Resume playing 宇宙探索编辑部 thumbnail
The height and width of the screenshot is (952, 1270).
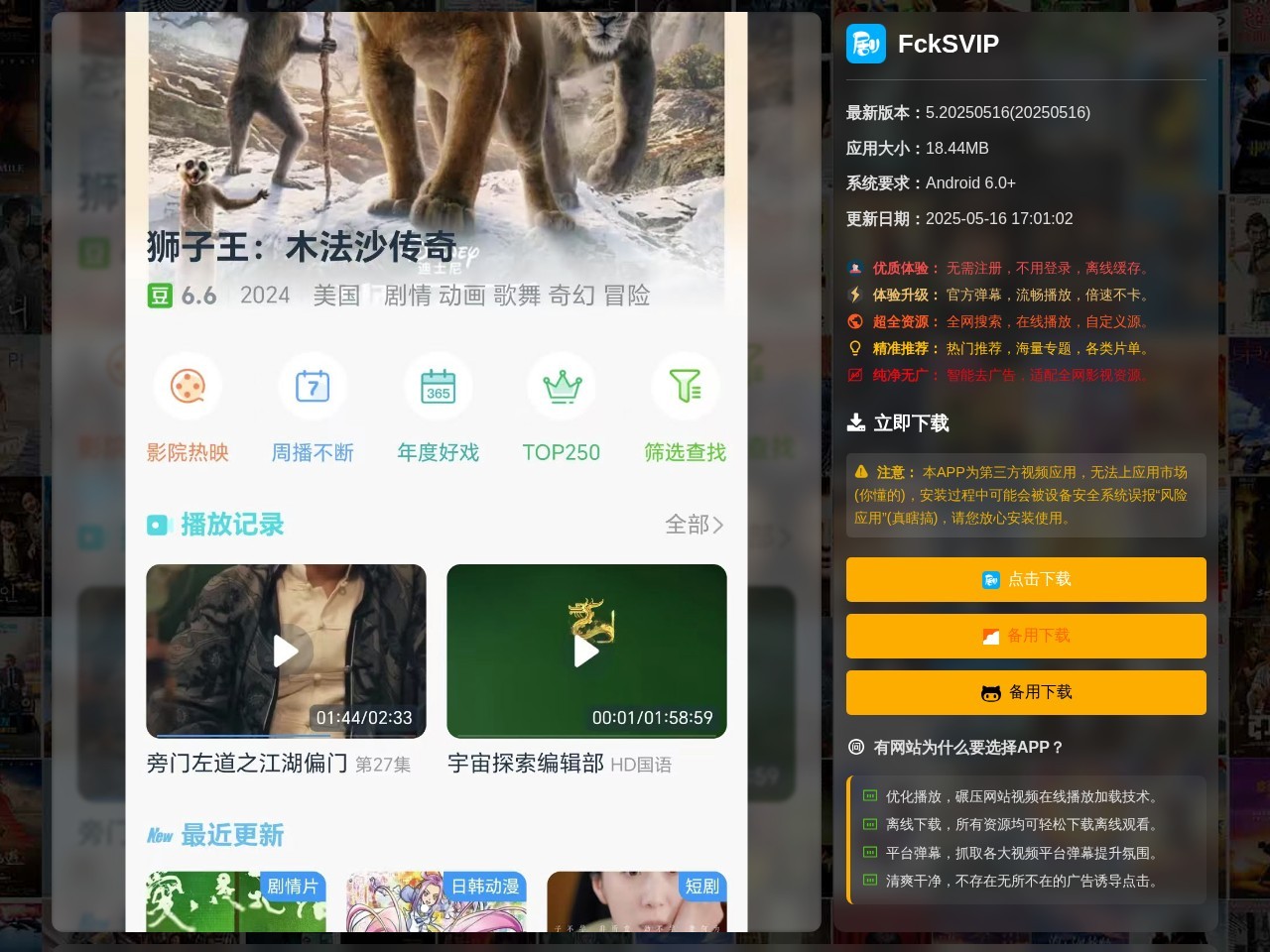tap(586, 652)
